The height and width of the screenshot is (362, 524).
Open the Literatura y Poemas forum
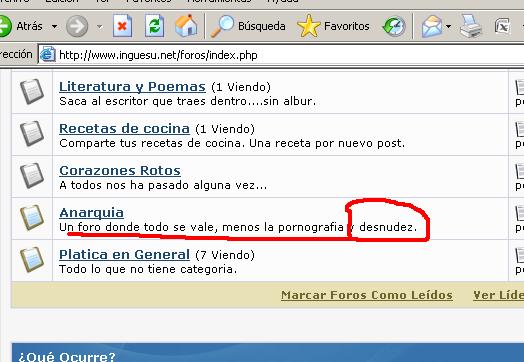tap(132, 87)
